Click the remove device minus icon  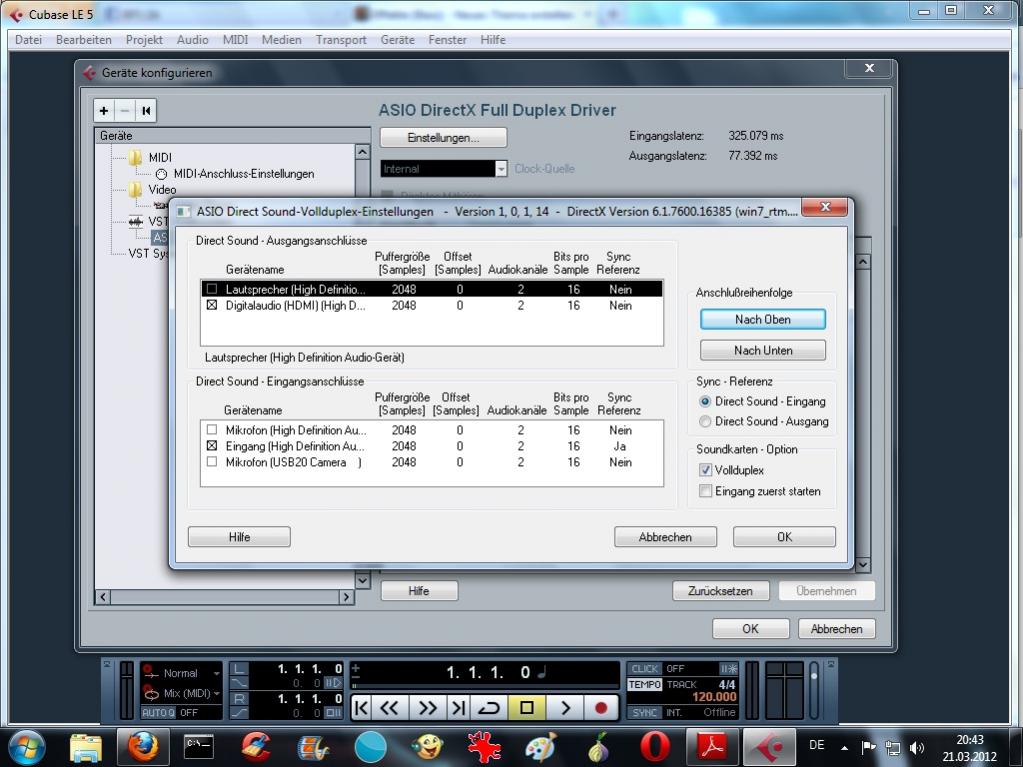tap(125, 111)
